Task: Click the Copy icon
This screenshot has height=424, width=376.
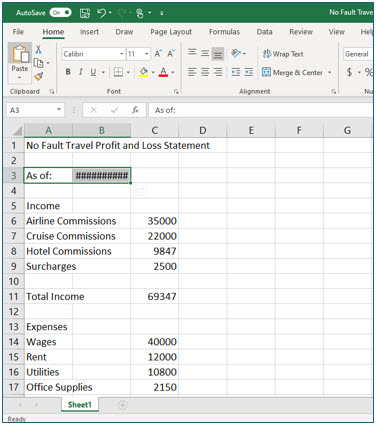Action: [39, 63]
